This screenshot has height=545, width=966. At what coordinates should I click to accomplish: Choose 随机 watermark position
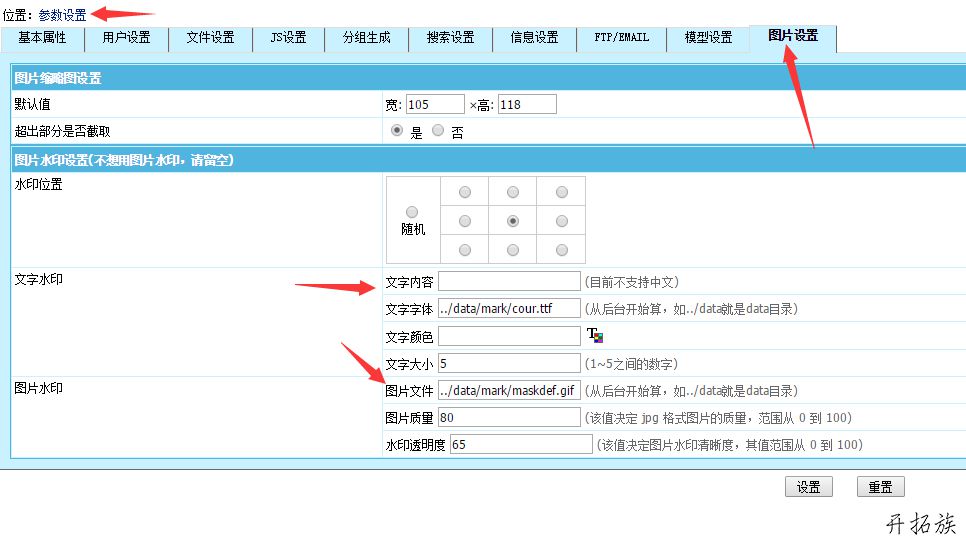412,212
